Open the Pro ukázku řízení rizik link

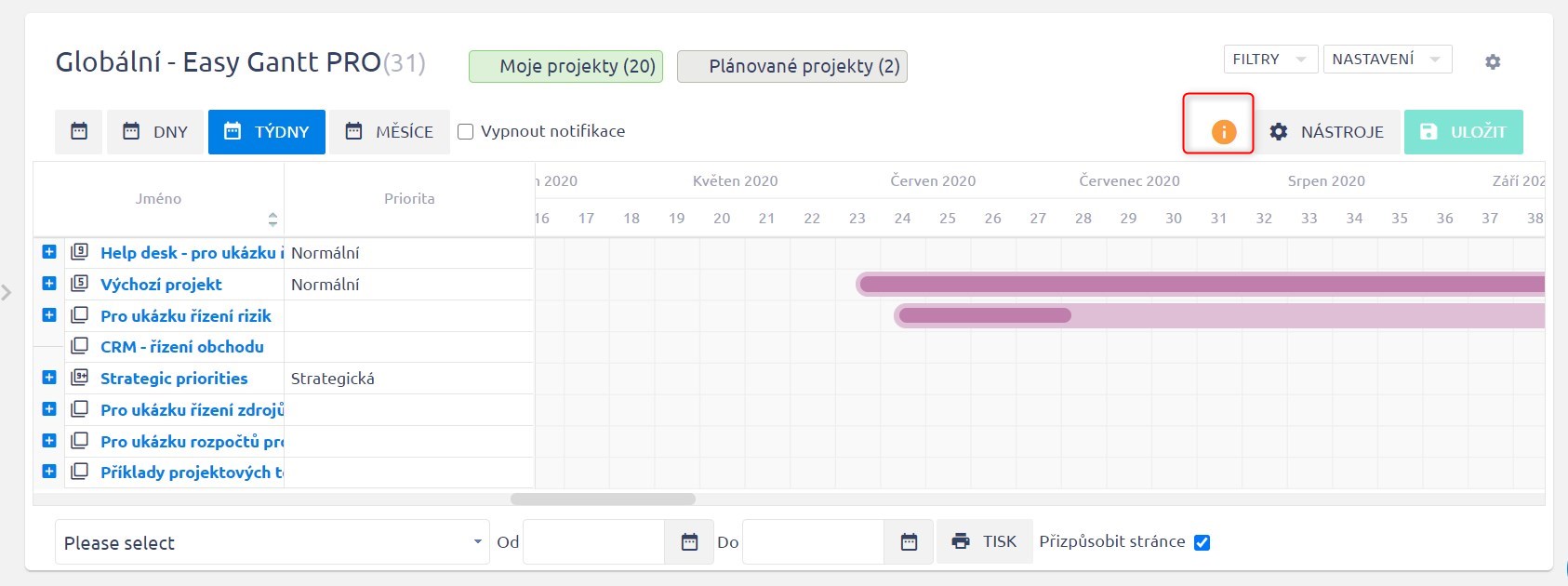[x=186, y=316]
